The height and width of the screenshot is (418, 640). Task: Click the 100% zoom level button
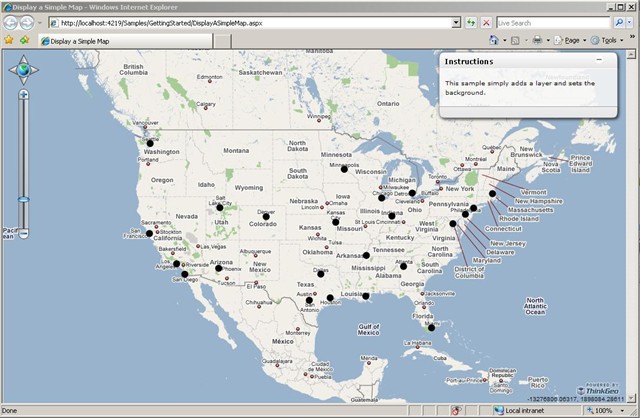pyautogui.click(x=600, y=411)
